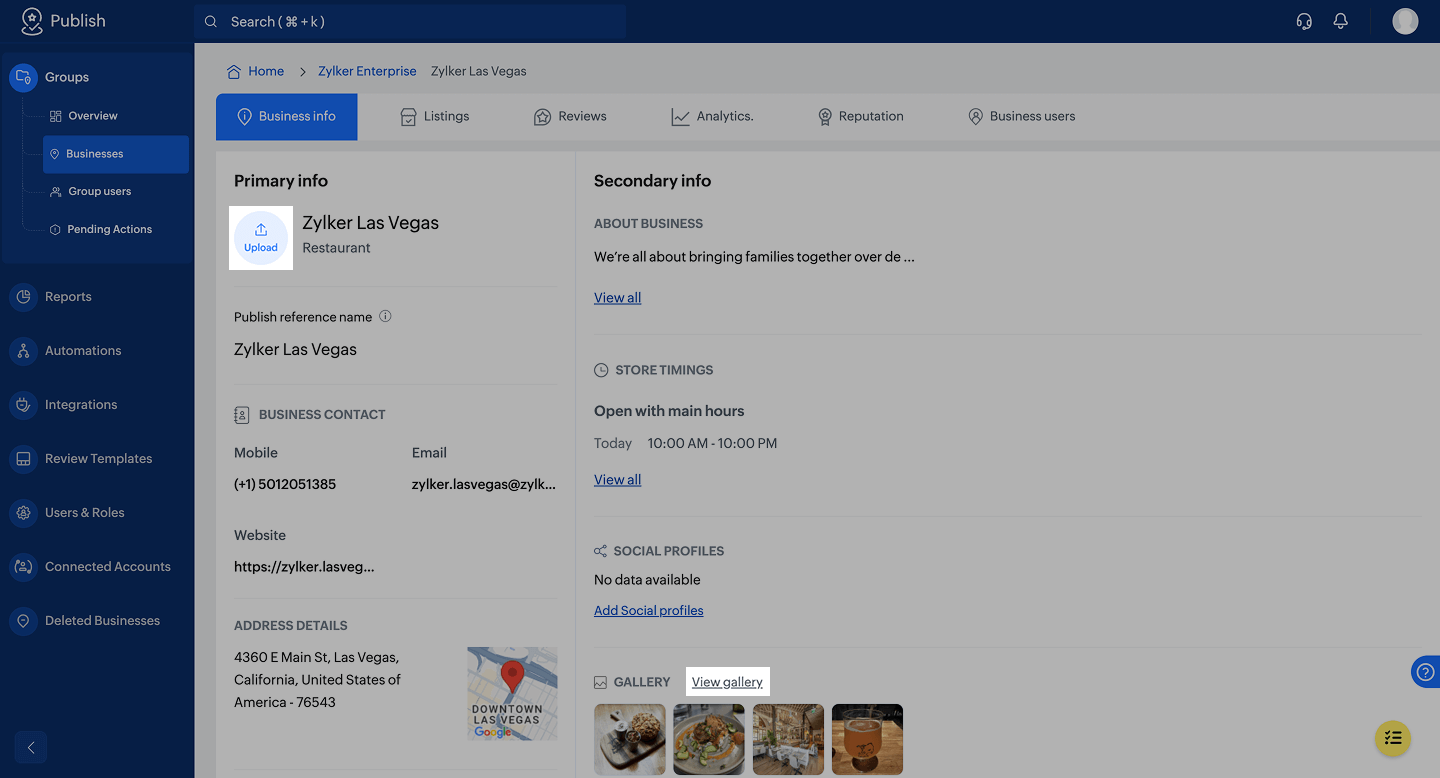Open the beer glass gallery photo
The width and height of the screenshot is (1440, 778).
(867, 739)
